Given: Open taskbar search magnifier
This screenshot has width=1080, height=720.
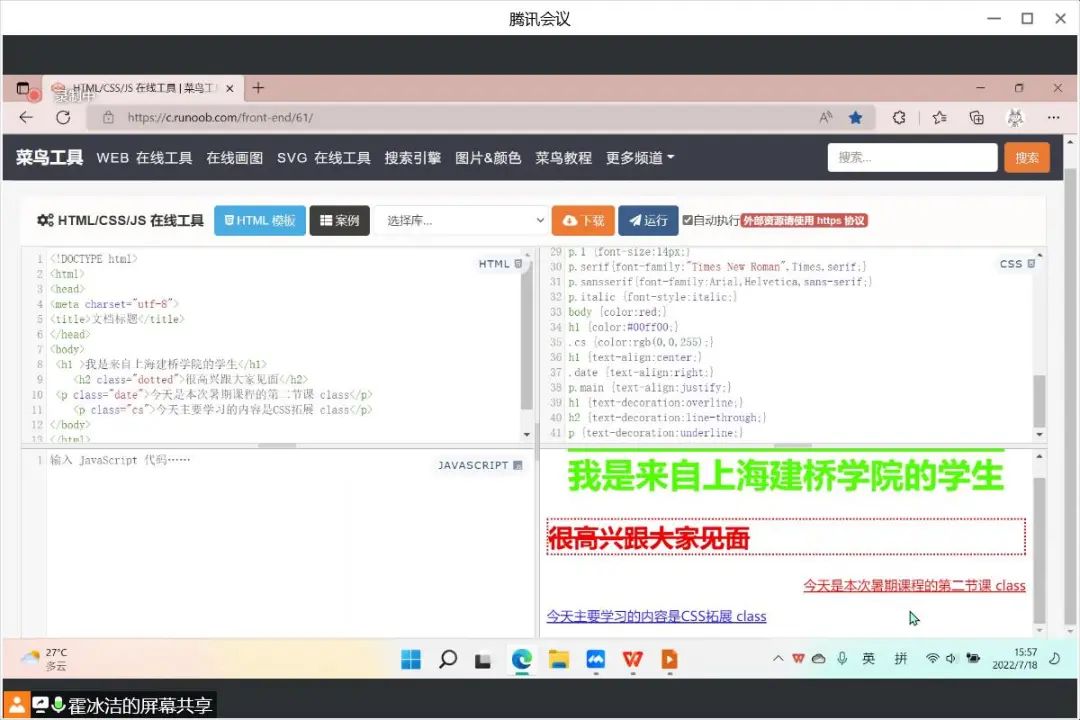Looking at the screenshot, I should pos(448,659).
